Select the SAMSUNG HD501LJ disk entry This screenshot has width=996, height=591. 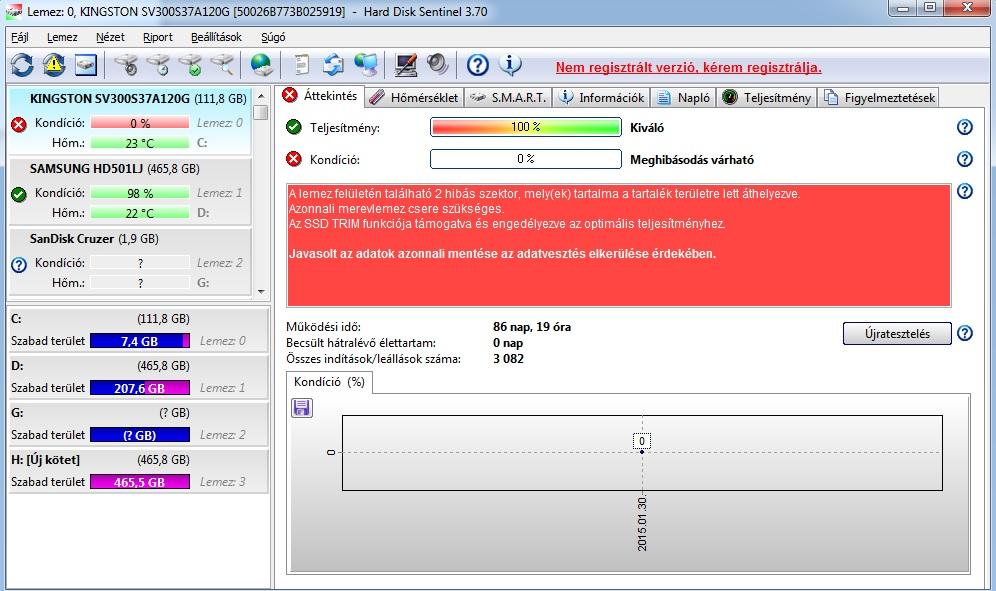(130, 191)
